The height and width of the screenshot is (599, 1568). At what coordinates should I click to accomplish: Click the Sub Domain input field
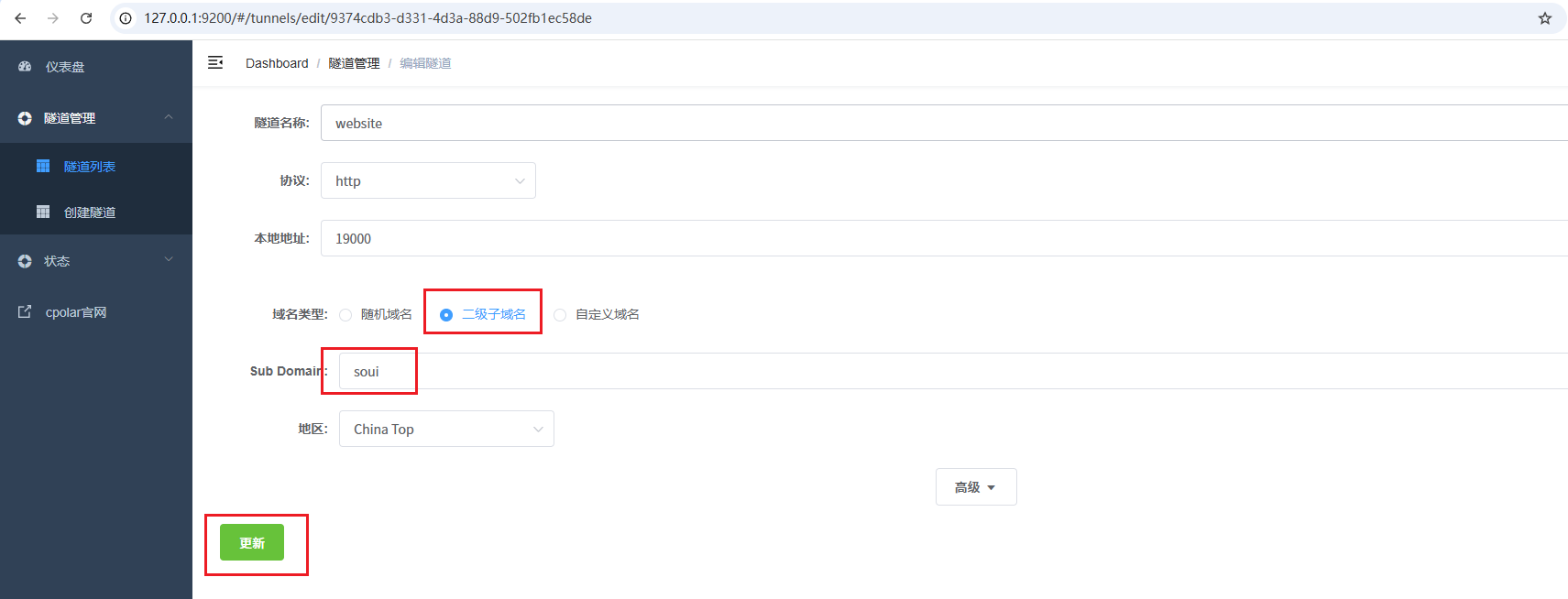[x=916, y=372]
